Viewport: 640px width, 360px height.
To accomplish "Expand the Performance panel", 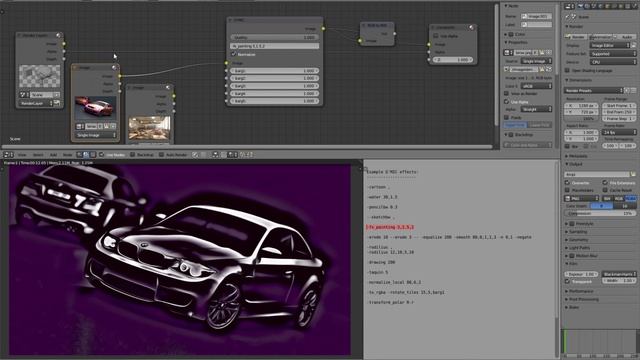I will pos(581,291).
